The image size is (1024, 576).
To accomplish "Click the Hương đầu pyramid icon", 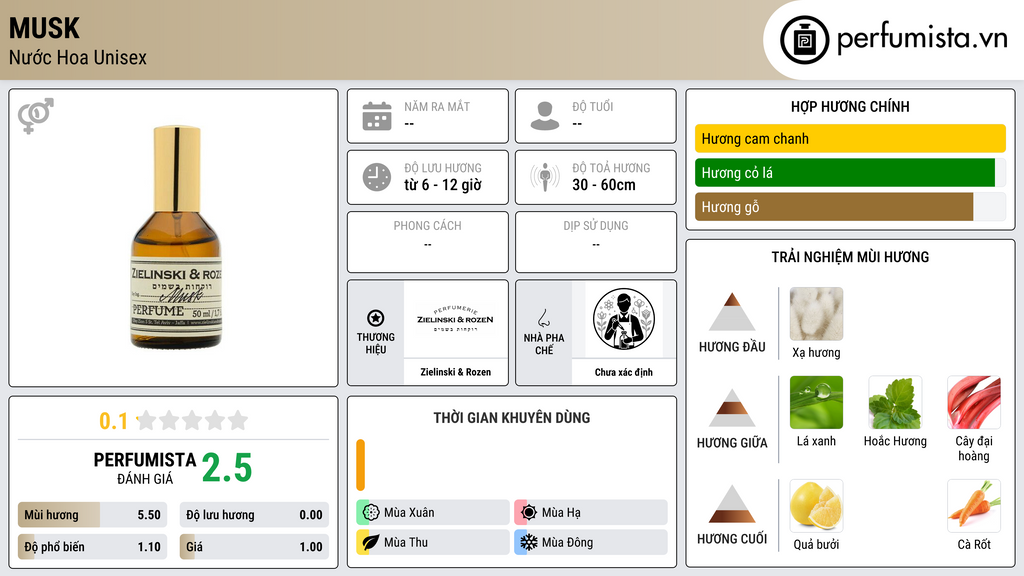I will click(x=732, y=312).
